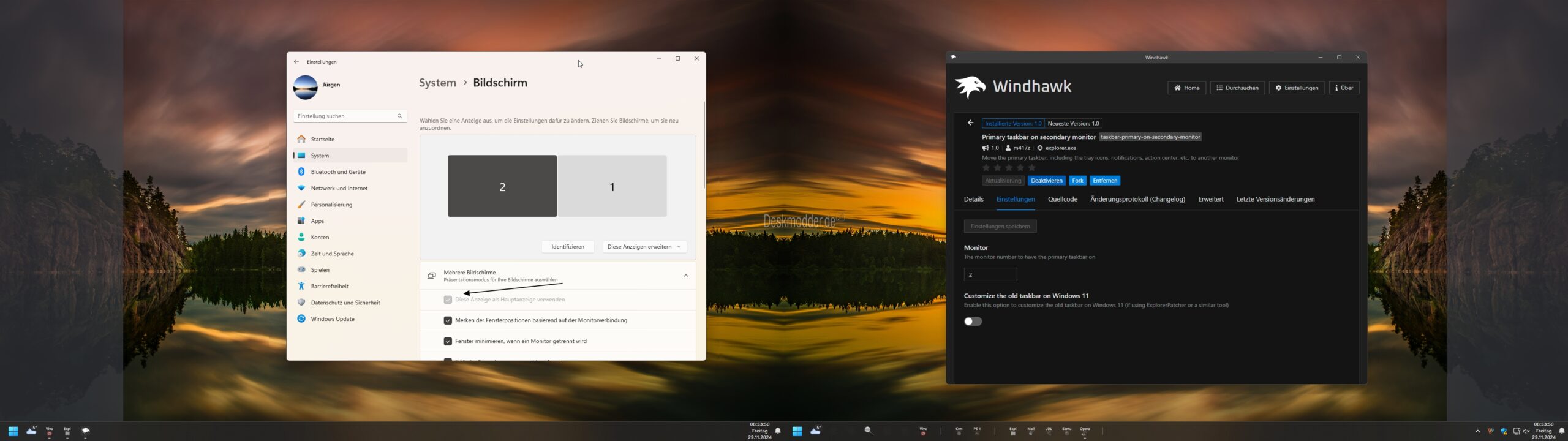Screen dimensions: 1568x441
Task: Click the Aktualisierung button
Action: (1003, 181)
